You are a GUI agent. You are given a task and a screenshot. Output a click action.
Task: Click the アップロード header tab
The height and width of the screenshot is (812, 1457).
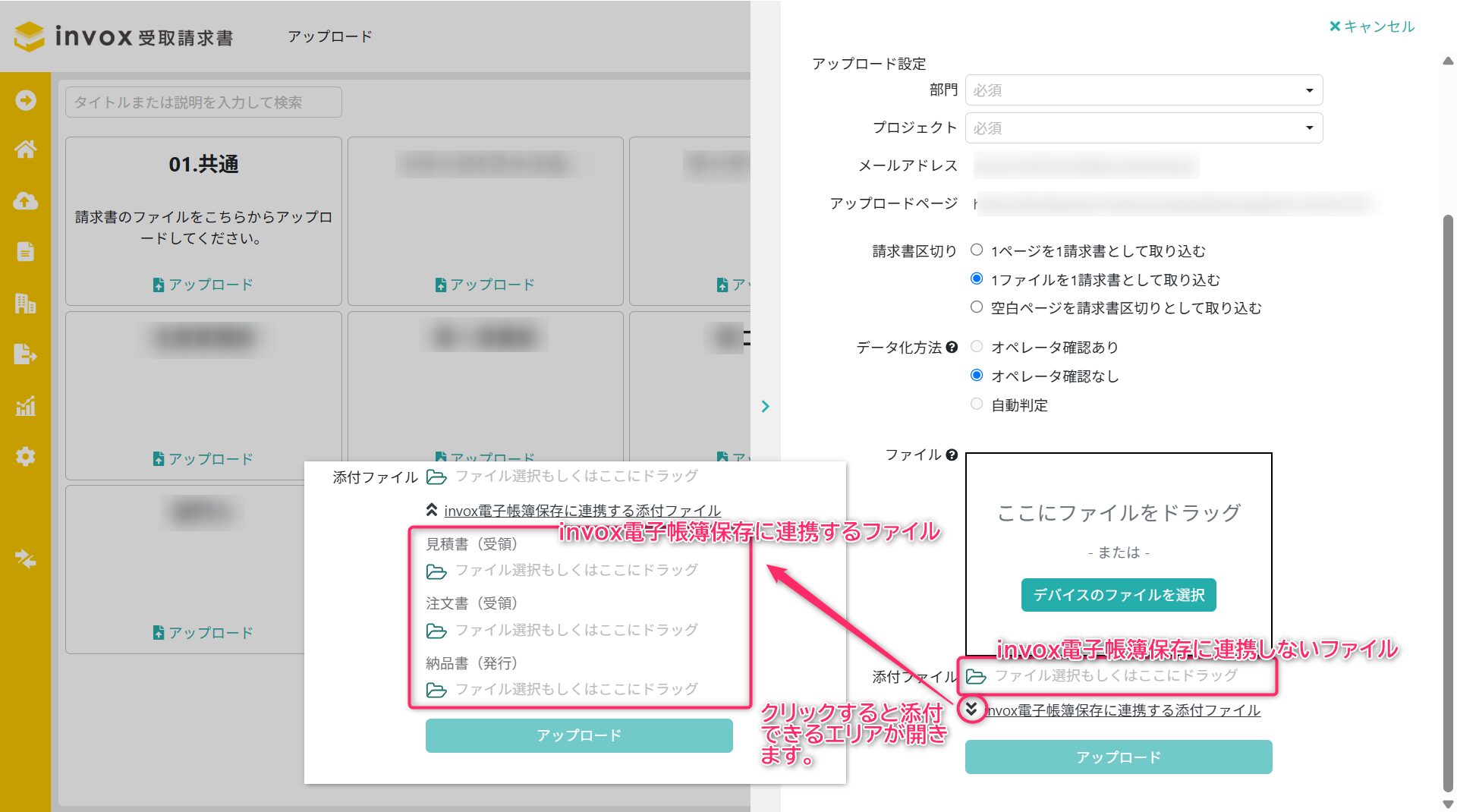(329, 36)
